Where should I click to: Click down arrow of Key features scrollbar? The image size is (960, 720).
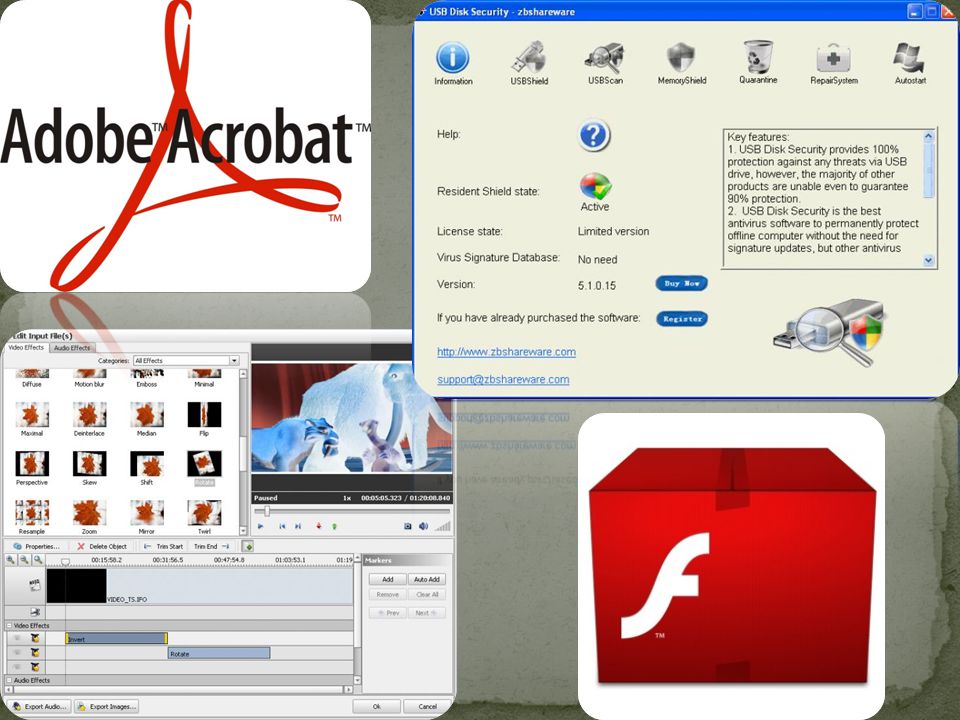(928, 260)
